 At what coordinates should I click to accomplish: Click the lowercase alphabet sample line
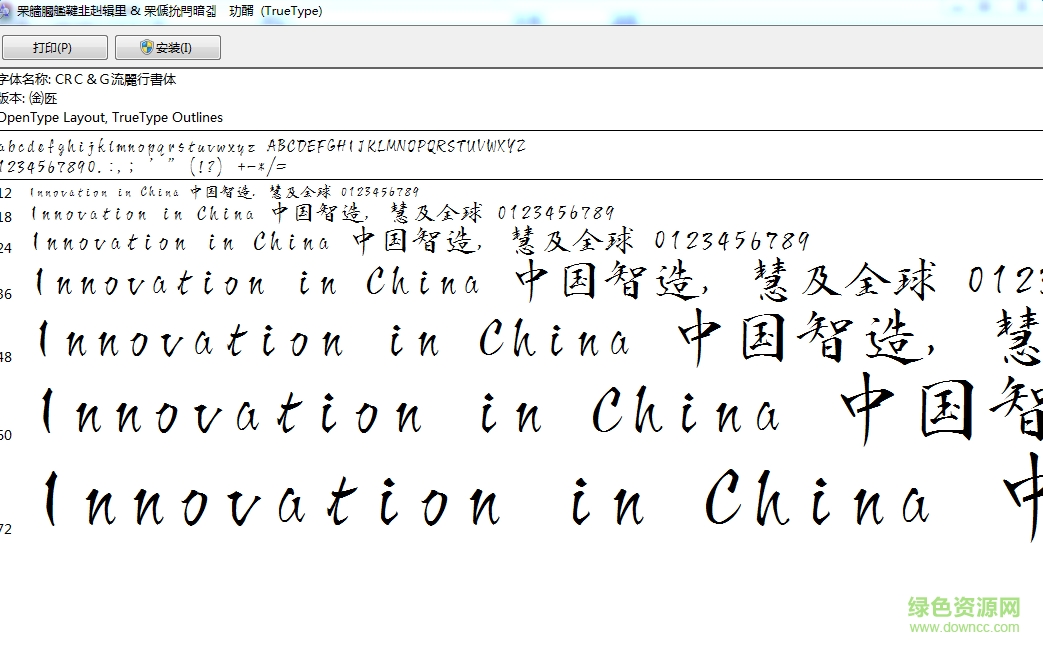128,147
